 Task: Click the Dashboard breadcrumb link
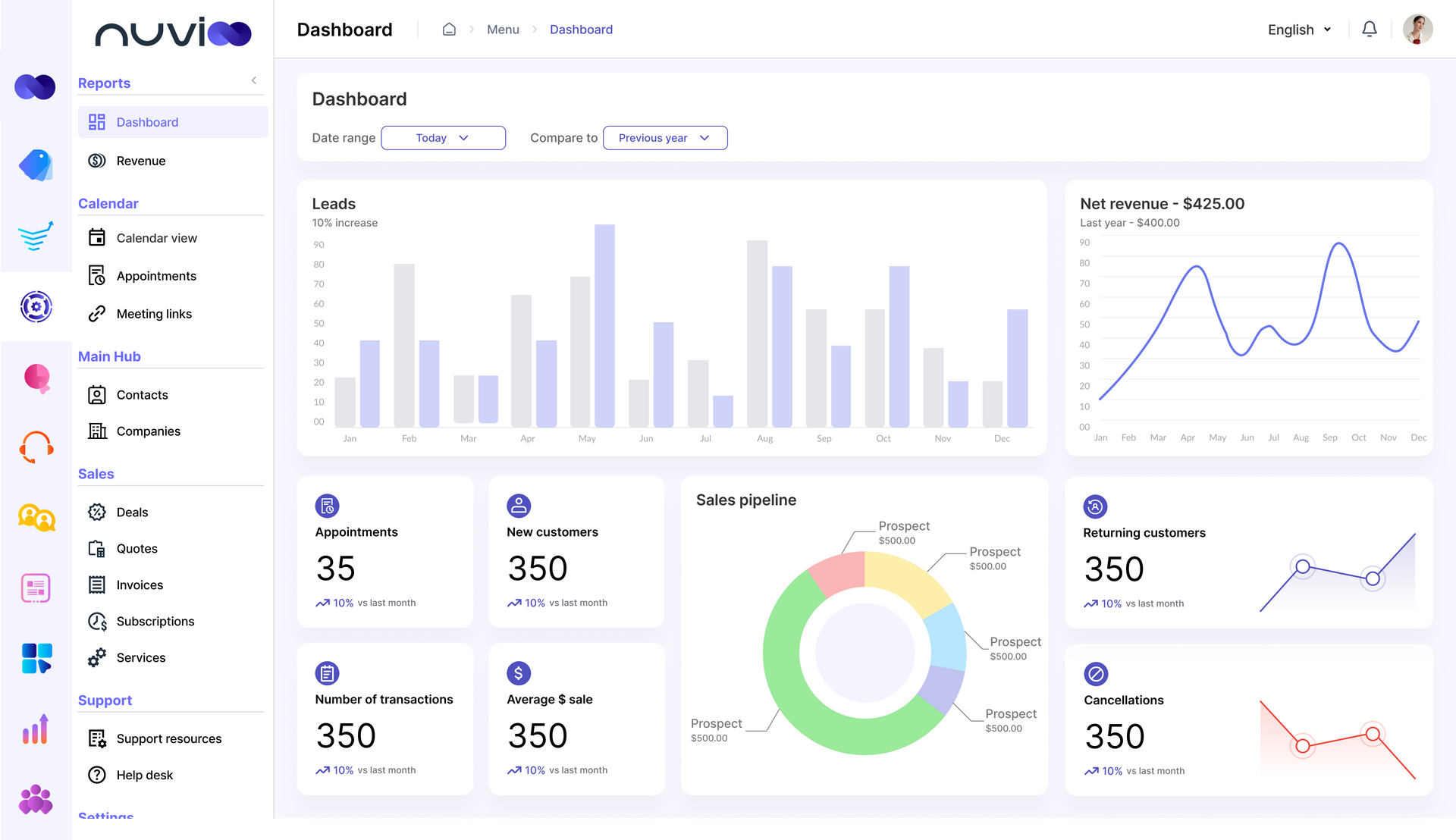pyautogui.click(x=581, y=29)
